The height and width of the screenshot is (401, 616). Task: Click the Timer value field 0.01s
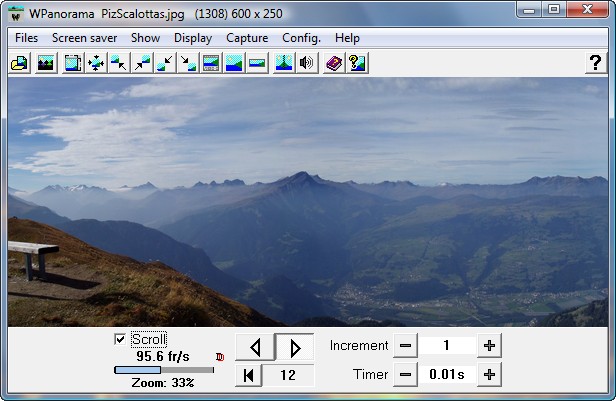447,374
